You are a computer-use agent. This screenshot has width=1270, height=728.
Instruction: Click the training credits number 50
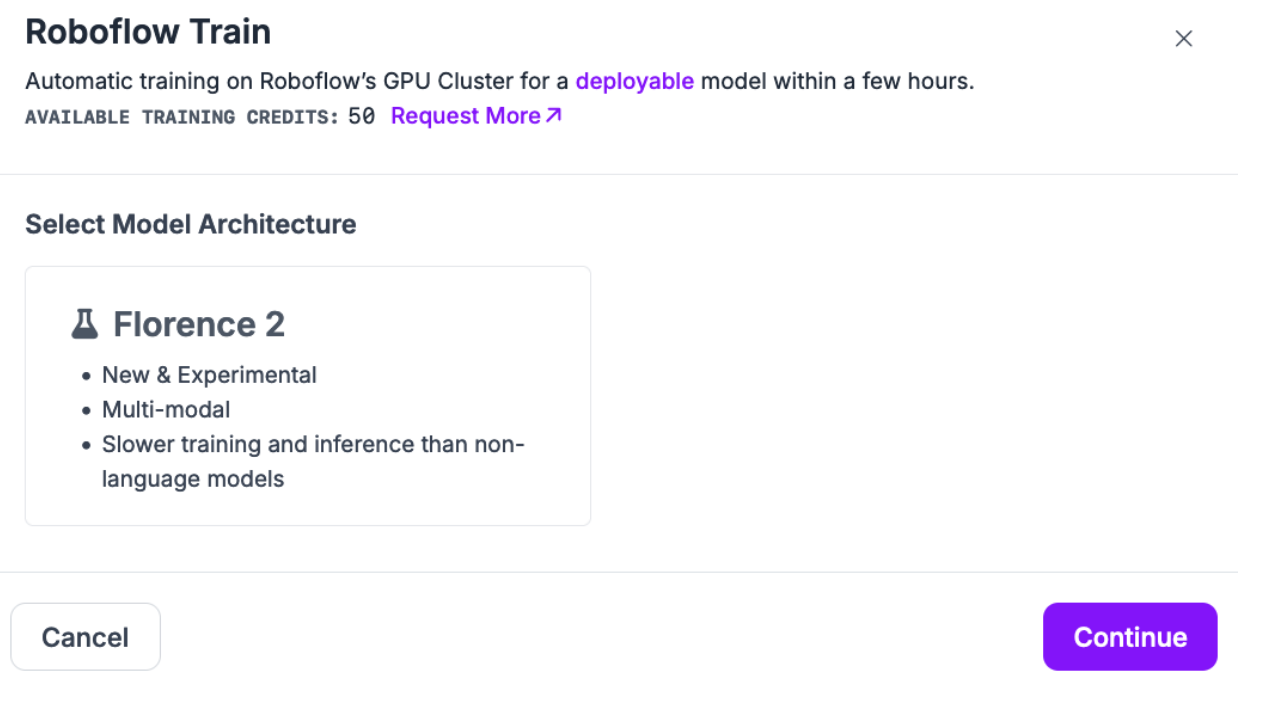point(361,116)
